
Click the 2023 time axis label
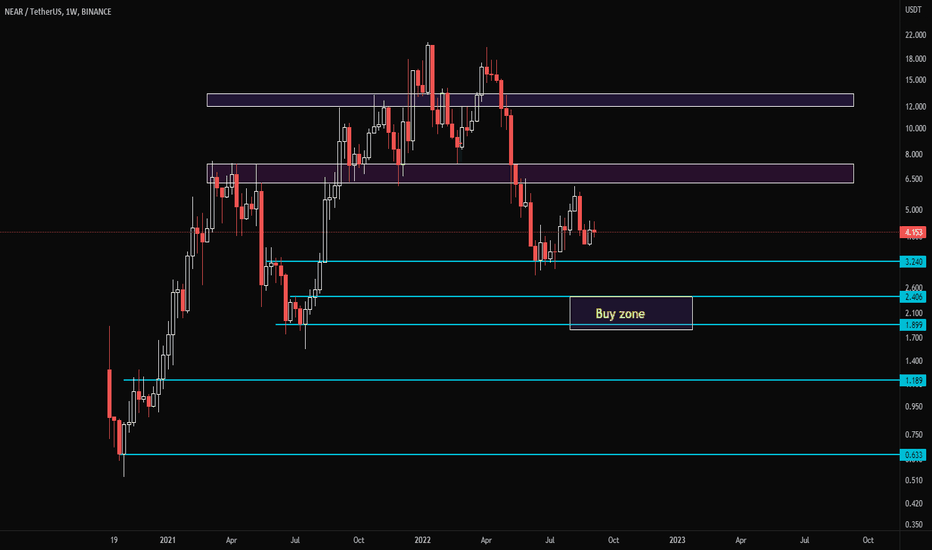tap(677, 540)
